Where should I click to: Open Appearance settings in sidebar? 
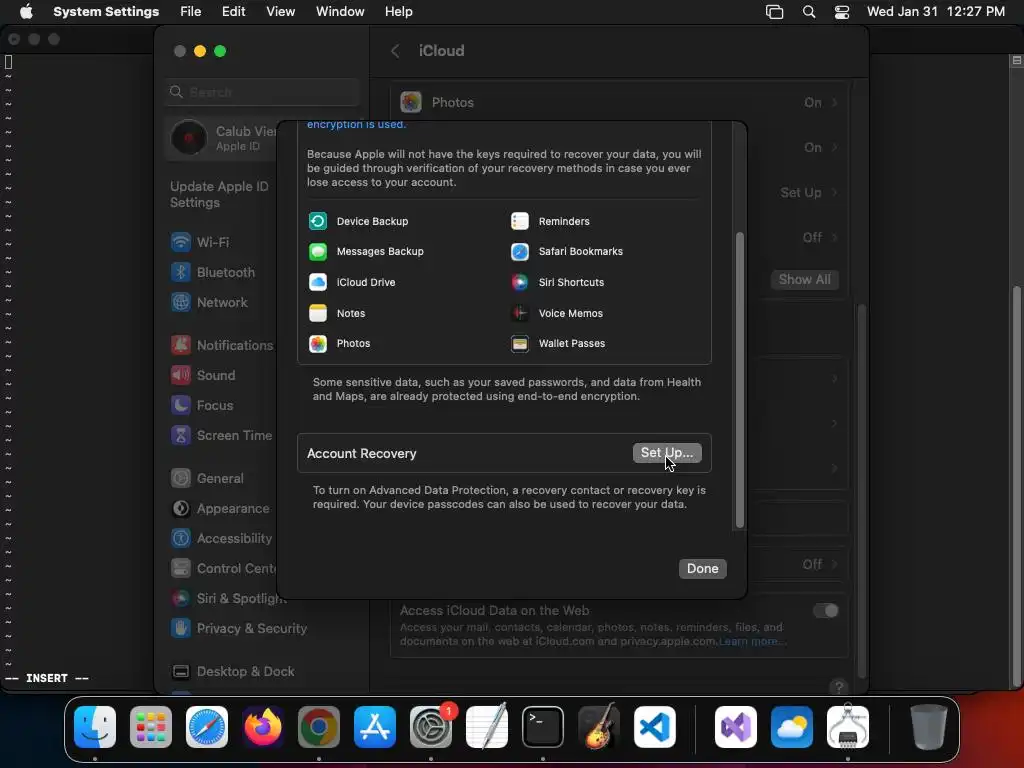pyautogui.click(x=222, y=508)
